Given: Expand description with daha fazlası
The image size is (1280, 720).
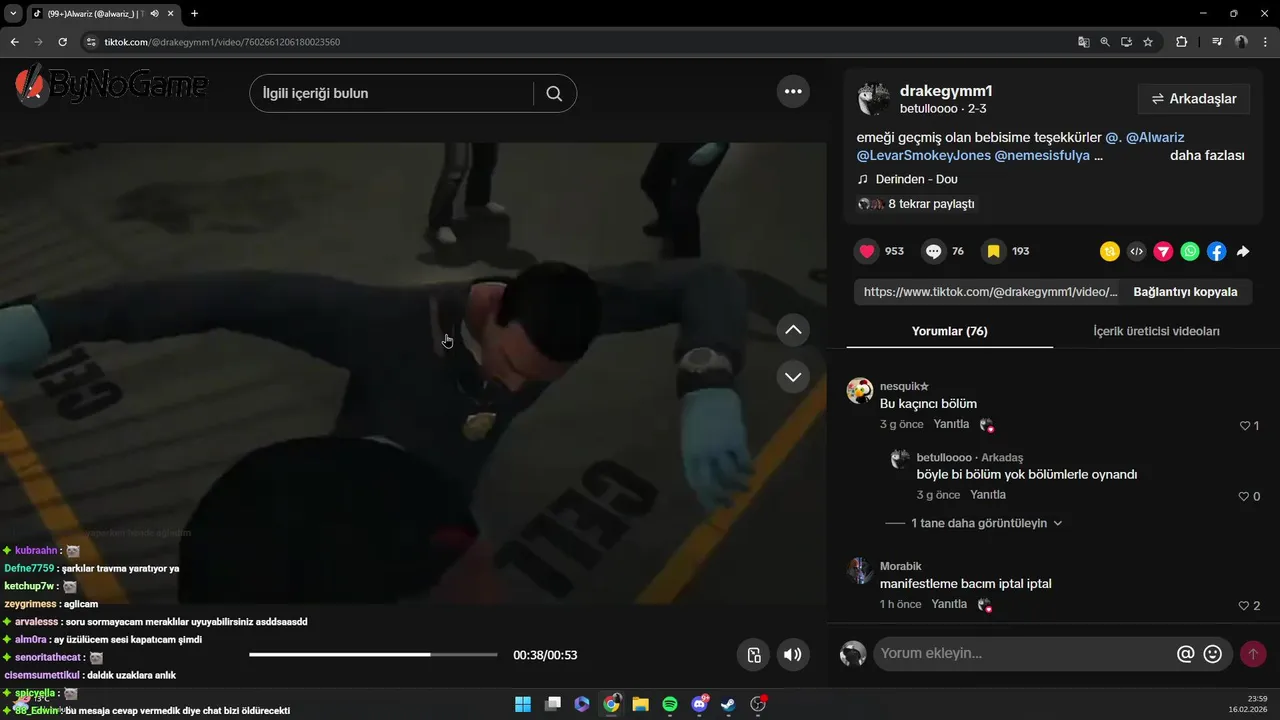Looking at the screenshot, I should [1207, 156].
